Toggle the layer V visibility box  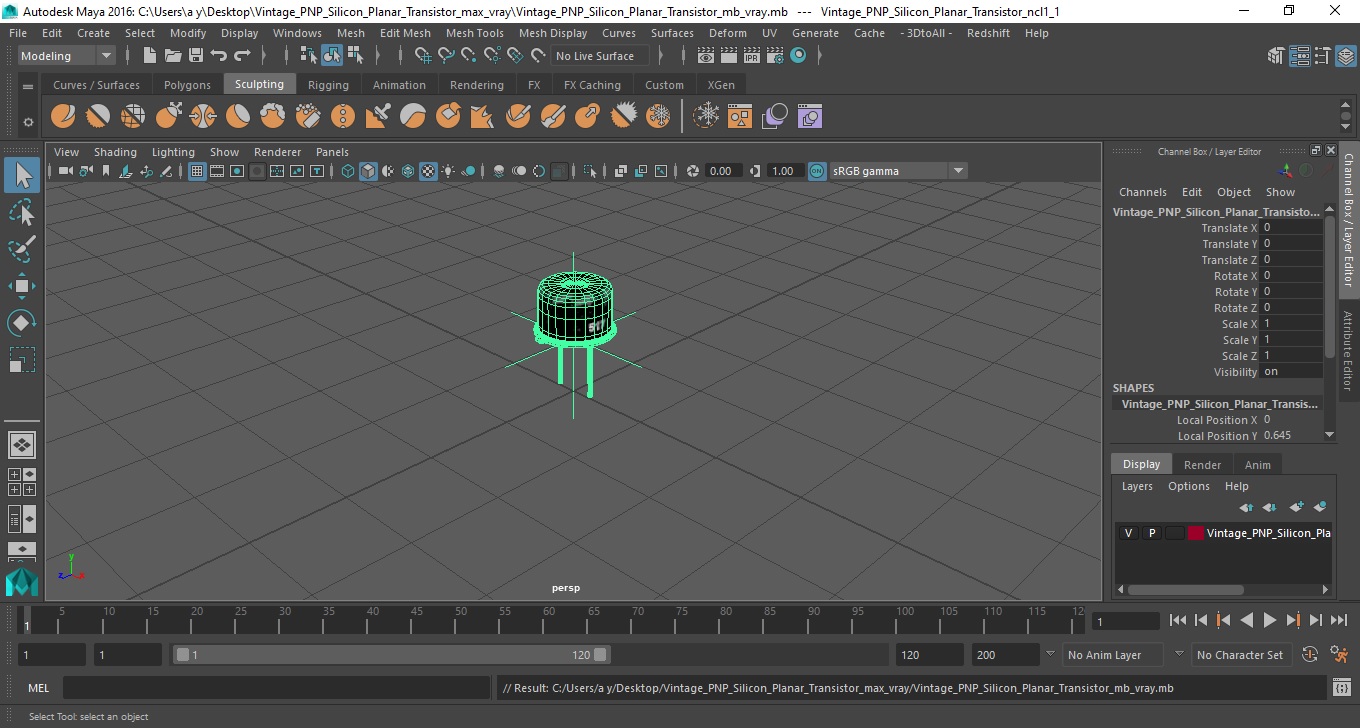click(1129, 533)
